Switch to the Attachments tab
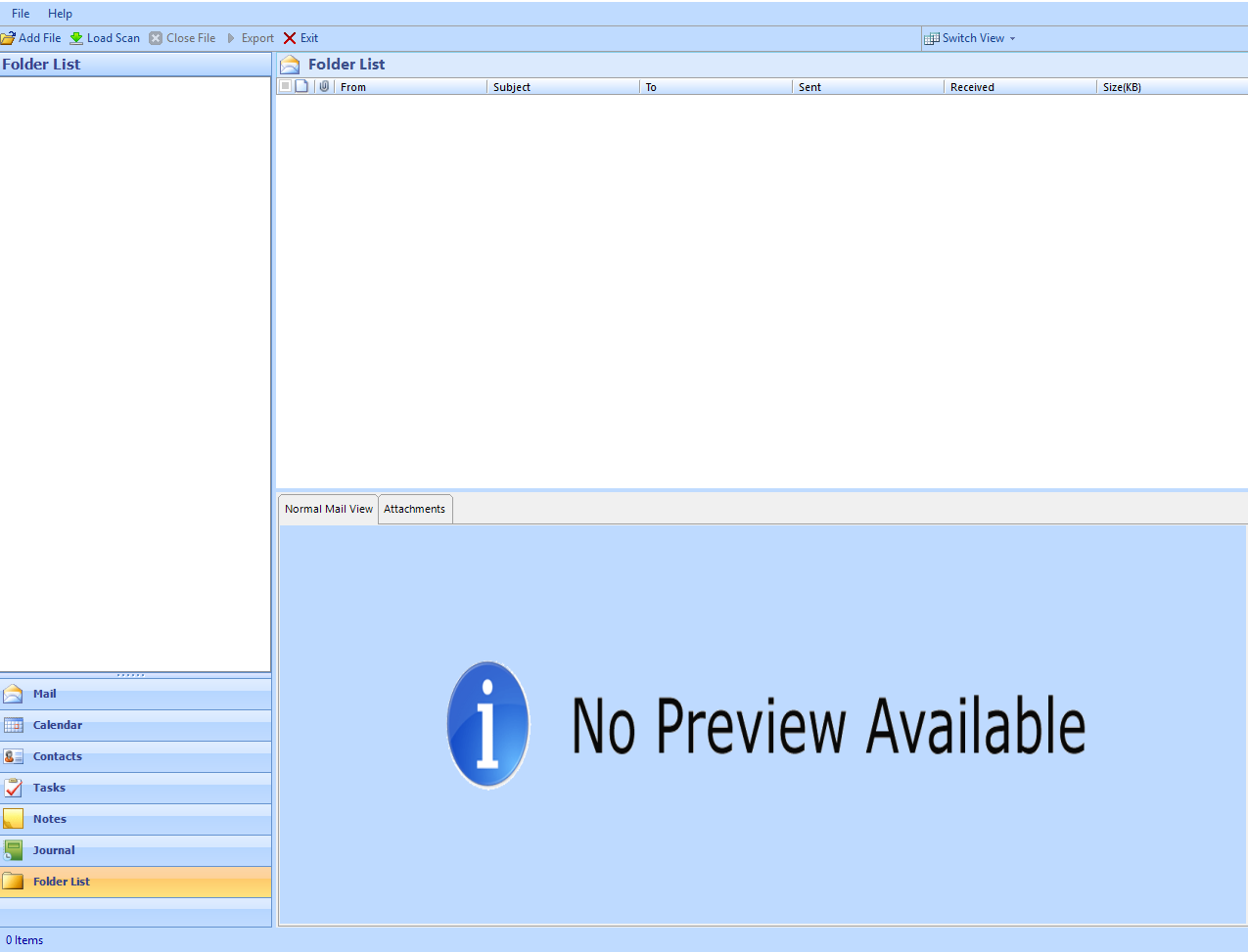1248x952 pixels. pos(415,509)
